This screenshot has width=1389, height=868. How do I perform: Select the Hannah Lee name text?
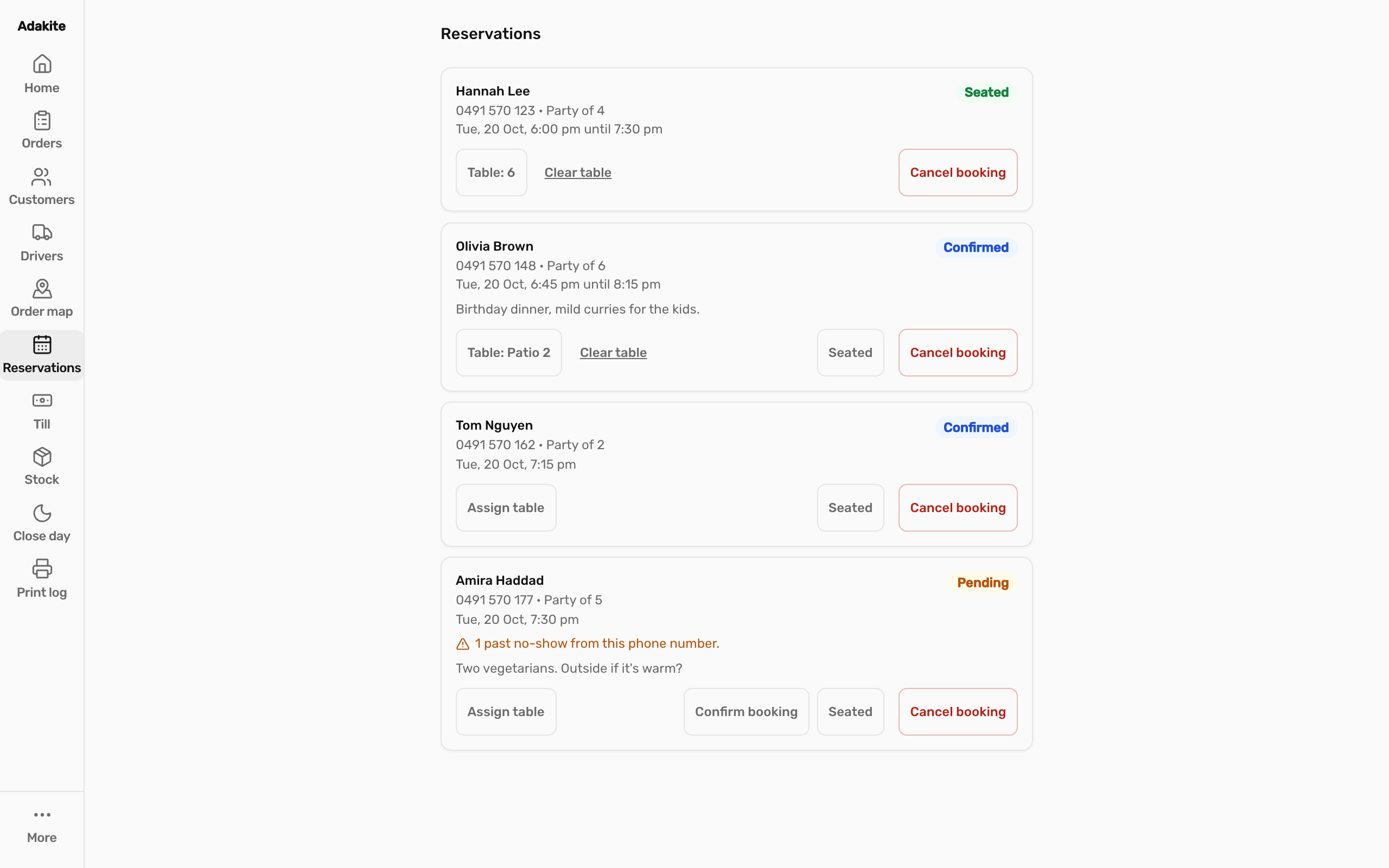(493, 91)
